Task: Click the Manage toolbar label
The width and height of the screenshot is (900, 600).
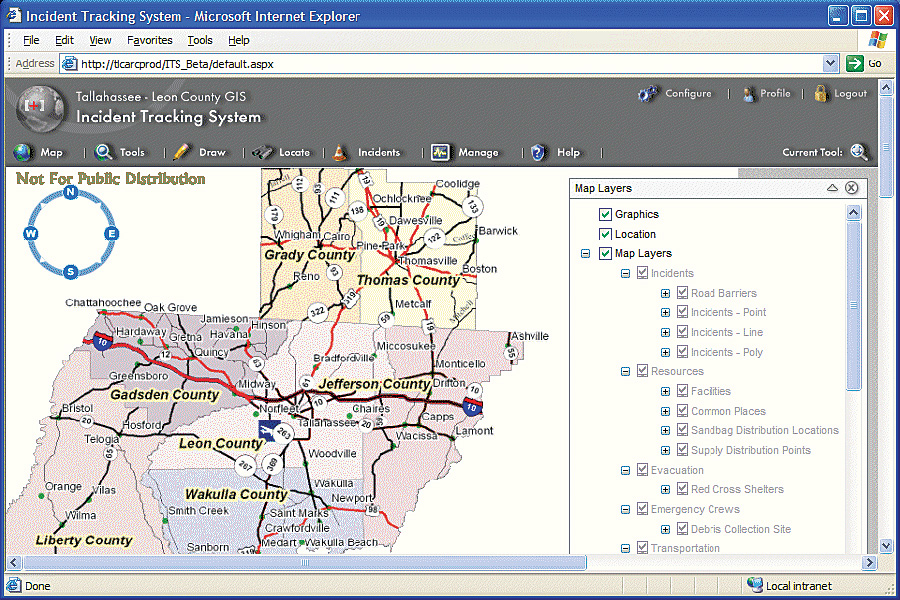Action: [478, 153]
